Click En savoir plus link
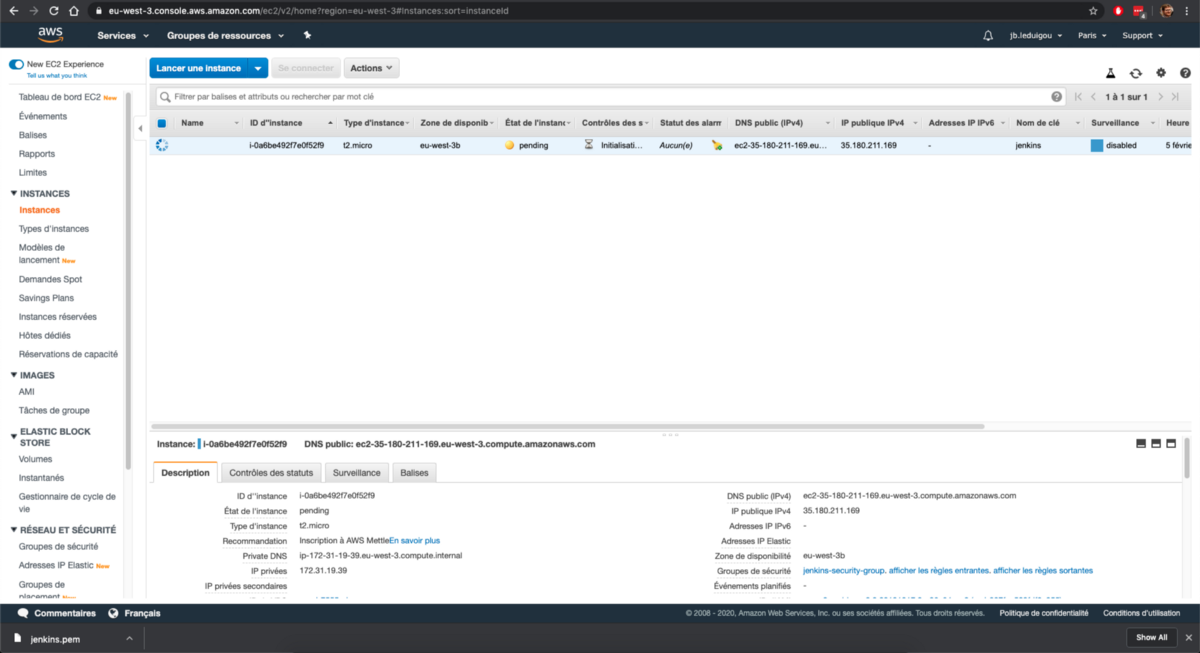Image resolution: width=1200 pixels, height=653 pixels. [414, 540]
